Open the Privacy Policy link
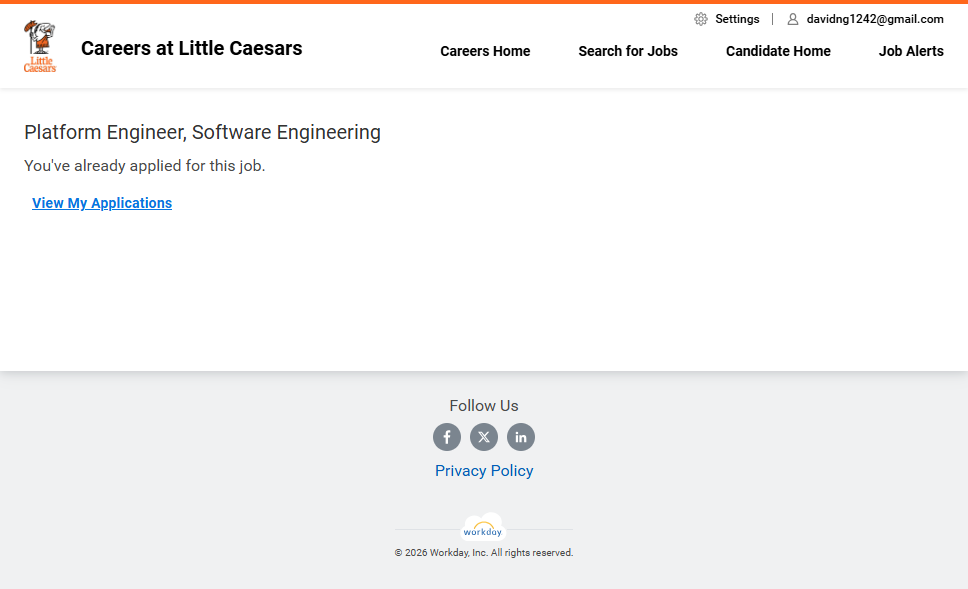Viewport: 968px width, 589px height. tap(484, 471)
